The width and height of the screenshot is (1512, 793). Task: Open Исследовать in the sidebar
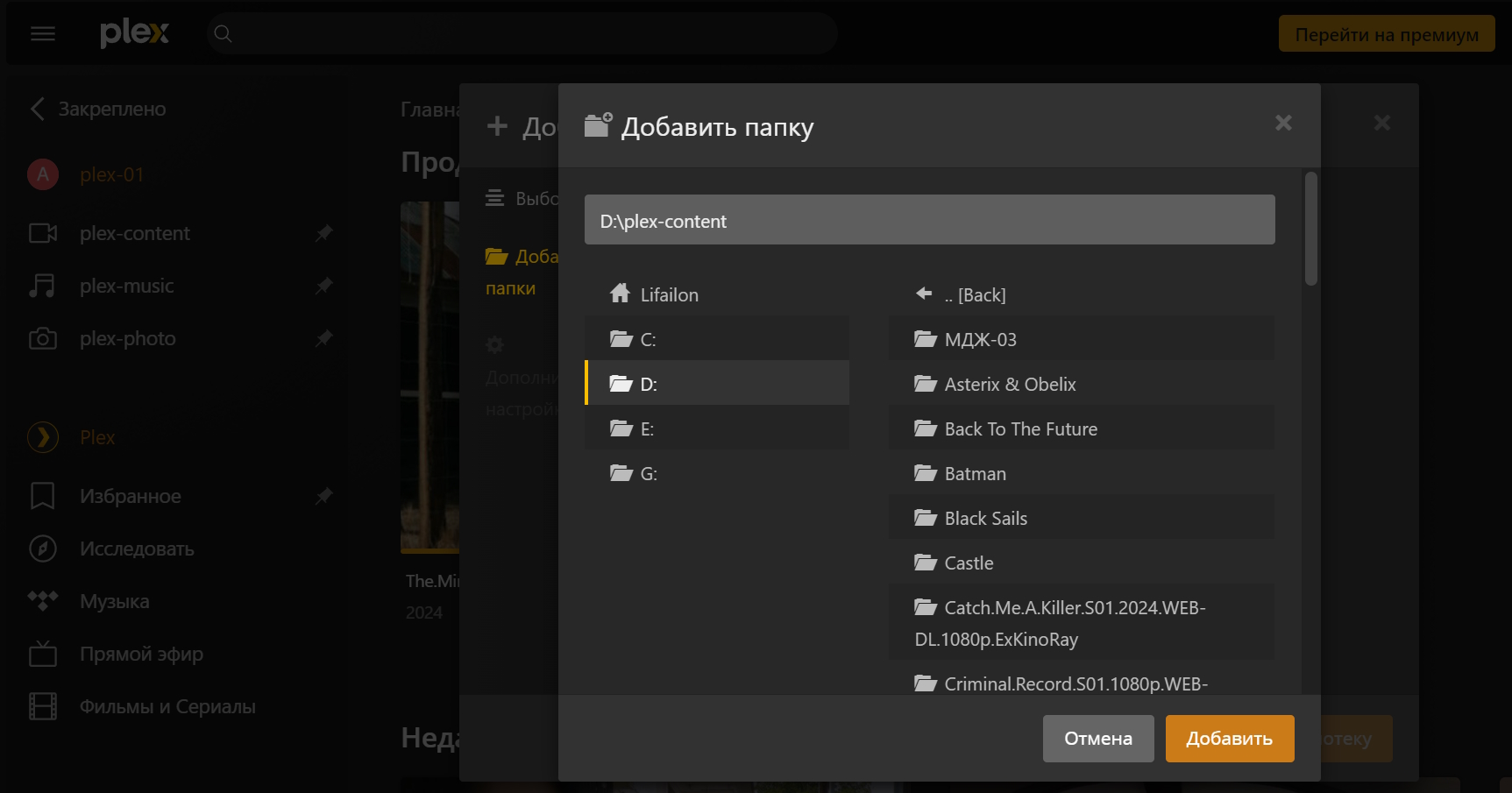(x=137, y=549)
